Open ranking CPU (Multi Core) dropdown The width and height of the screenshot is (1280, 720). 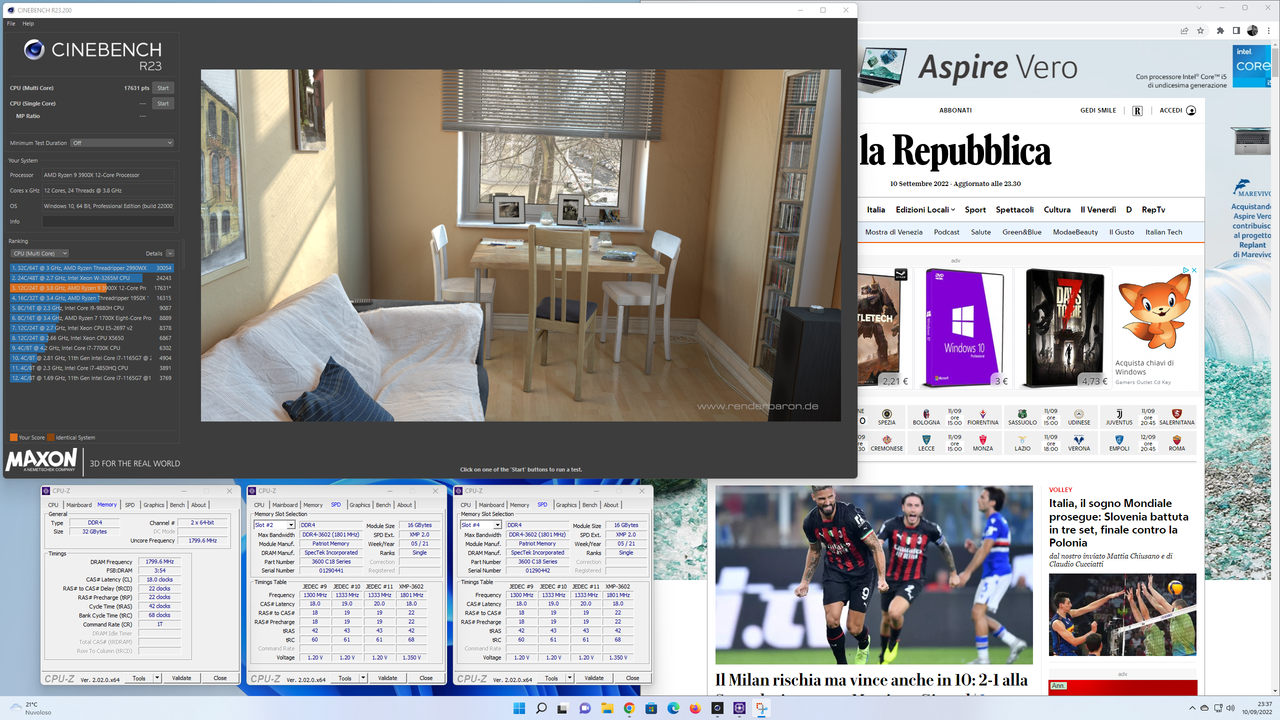tap(39, 253)
